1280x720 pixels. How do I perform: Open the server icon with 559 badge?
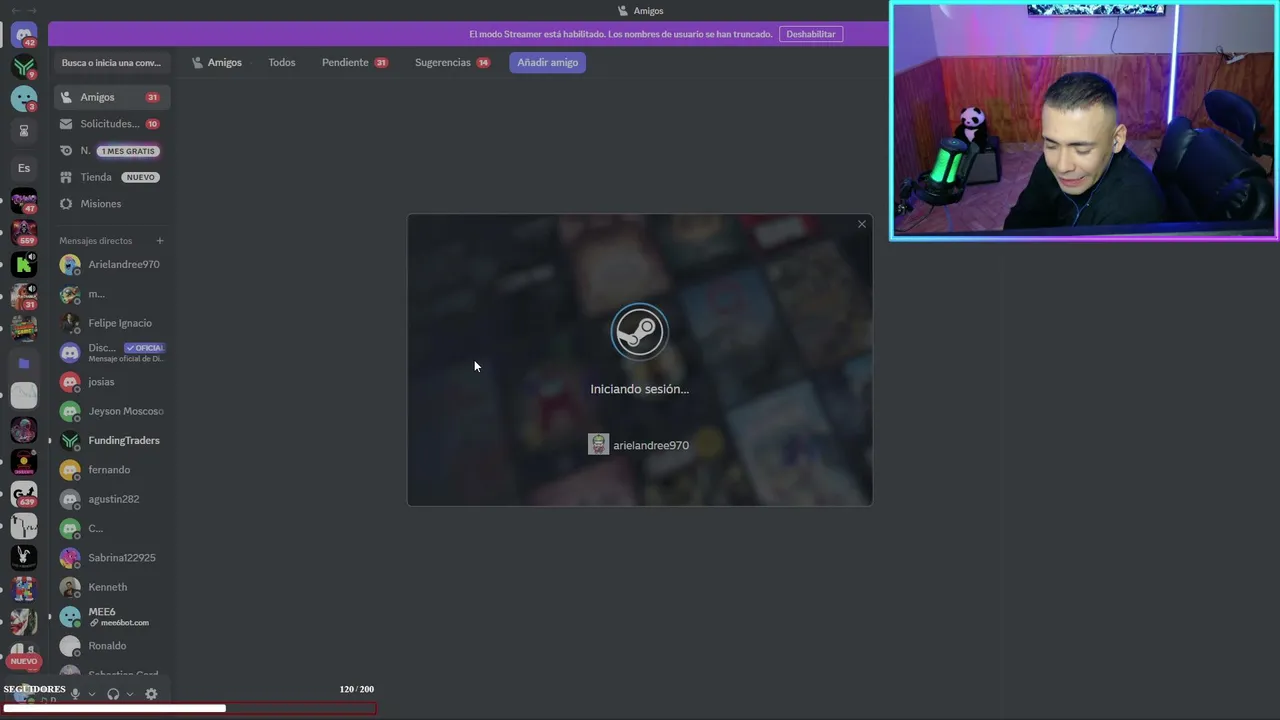[x=24, y=233]
